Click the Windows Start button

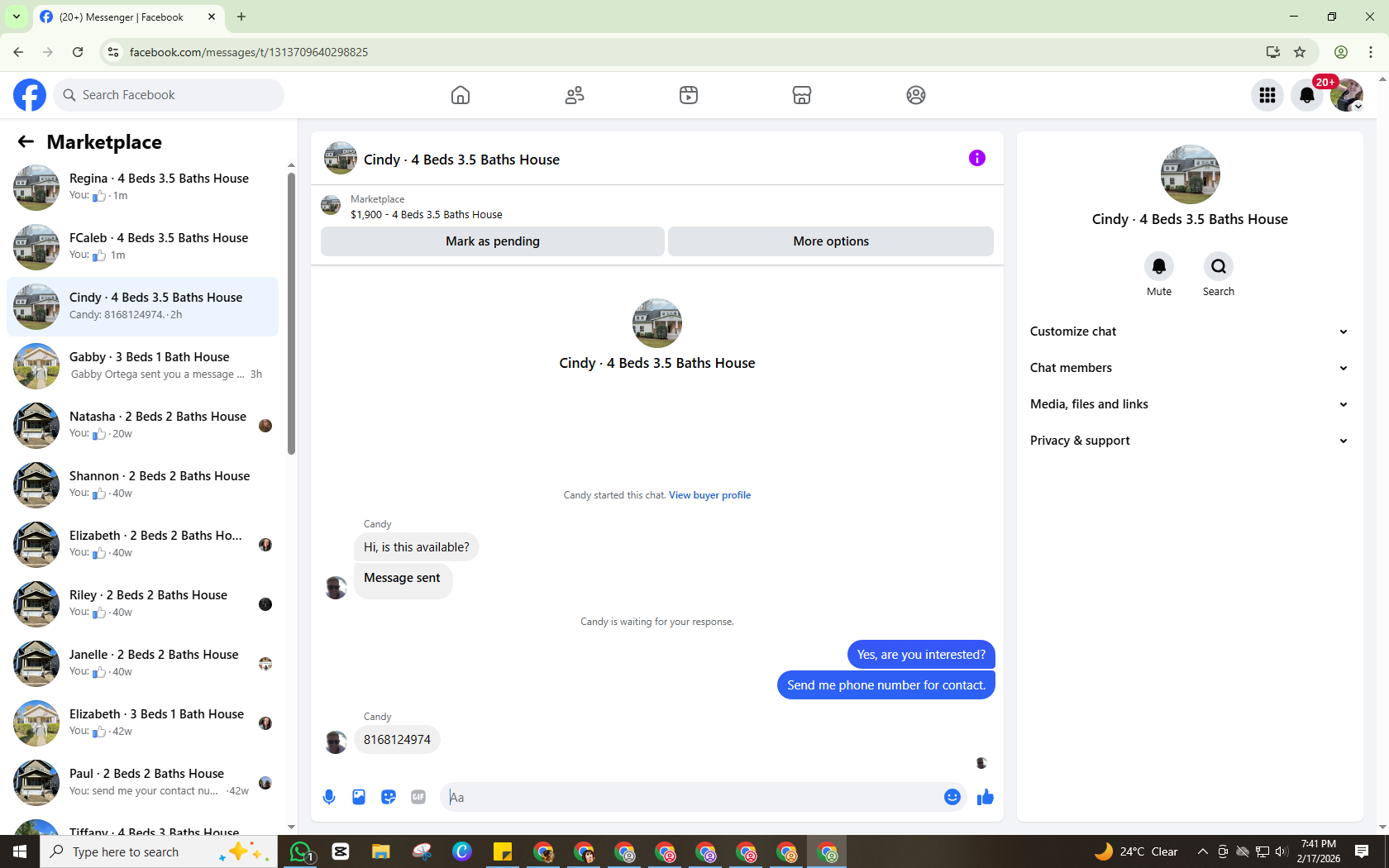(x=20, y=851)
